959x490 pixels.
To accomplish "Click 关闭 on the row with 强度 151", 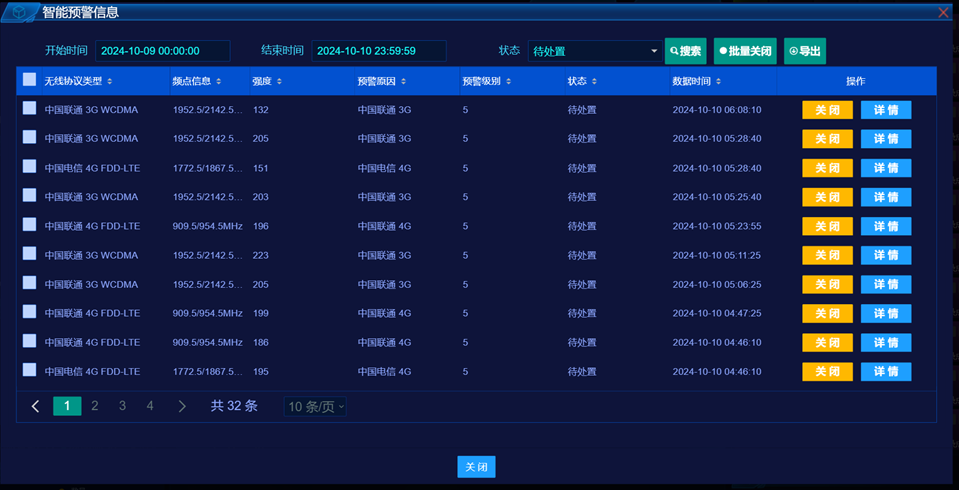I will tap(828, 168).
